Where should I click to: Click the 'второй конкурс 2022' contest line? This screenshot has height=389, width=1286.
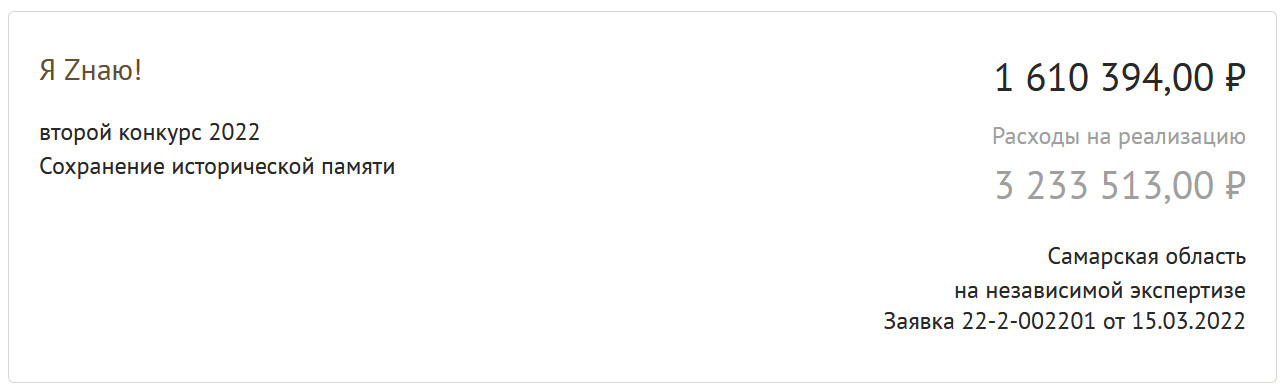point(150,133)
